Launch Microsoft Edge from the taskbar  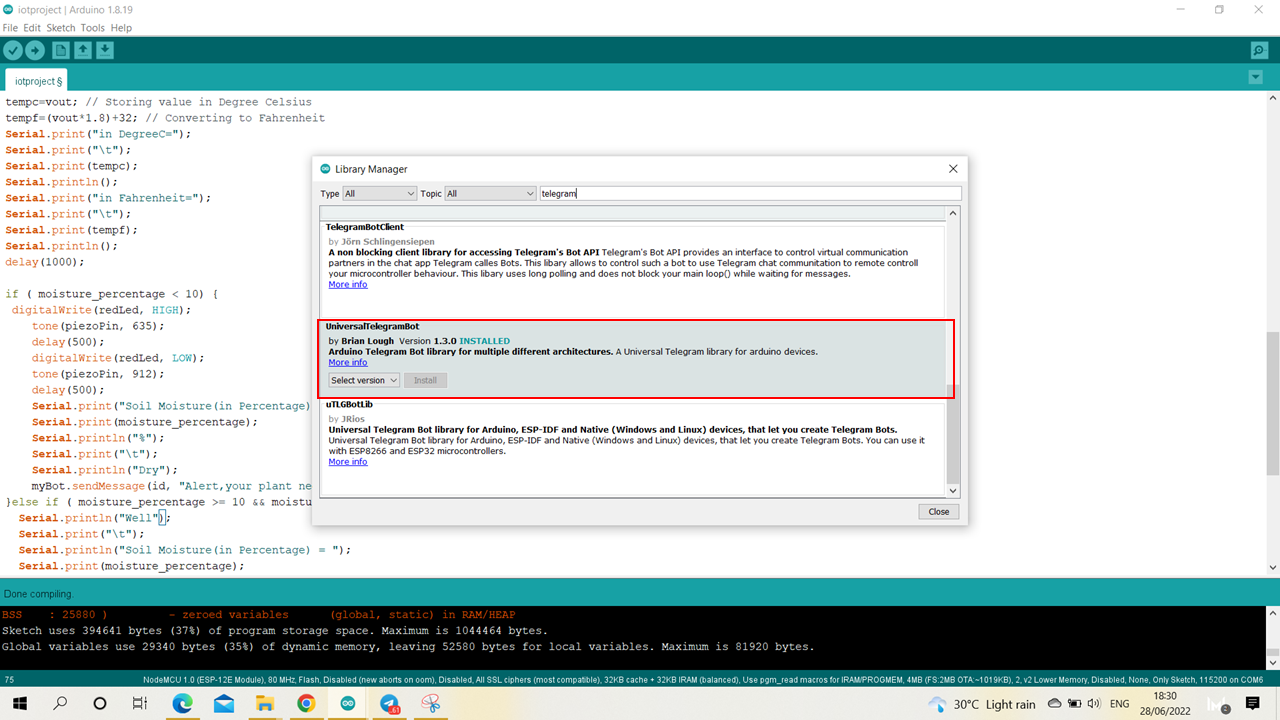pos(182,704)
